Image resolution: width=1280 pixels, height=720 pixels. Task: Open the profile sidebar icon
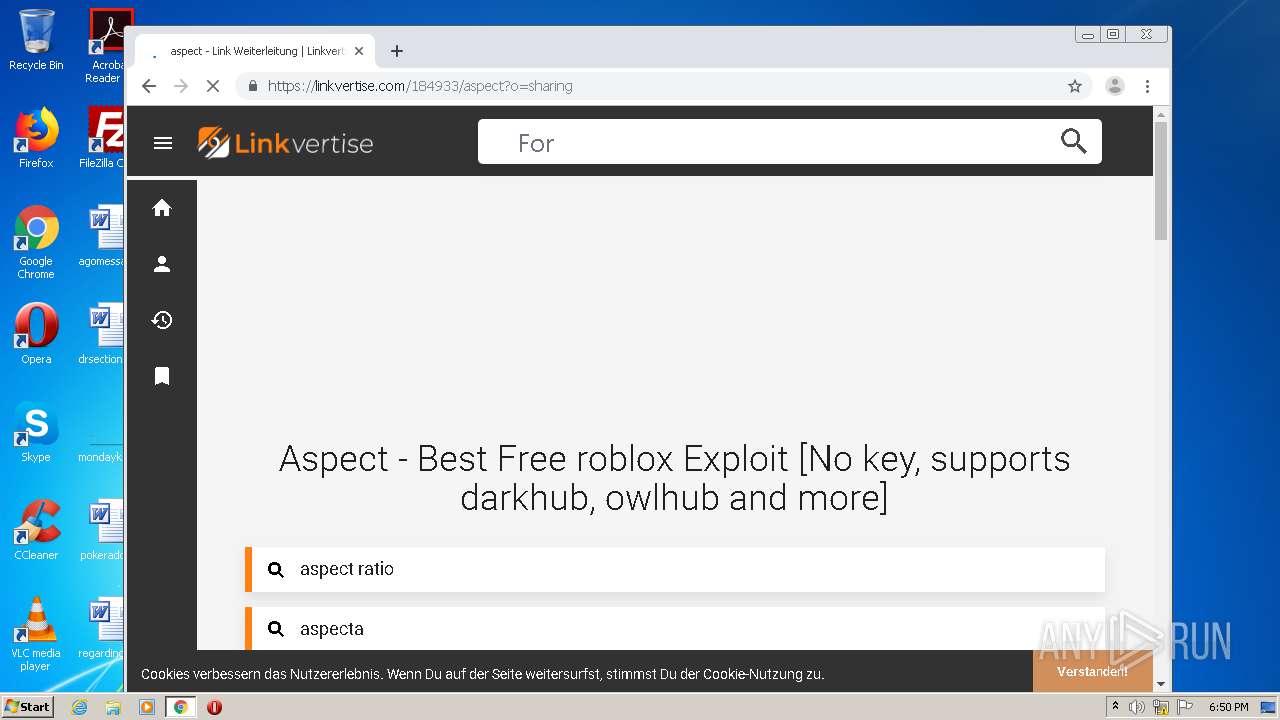pos(162,264)
